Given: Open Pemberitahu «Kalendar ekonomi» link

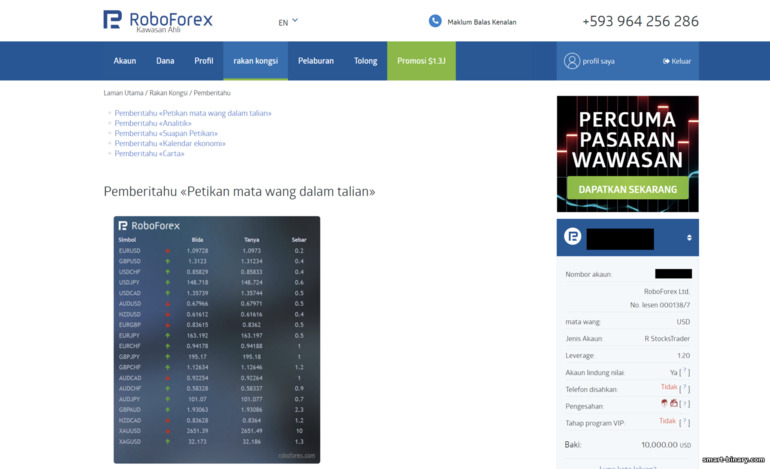Looking at the screenshot, I should [170, 143].
